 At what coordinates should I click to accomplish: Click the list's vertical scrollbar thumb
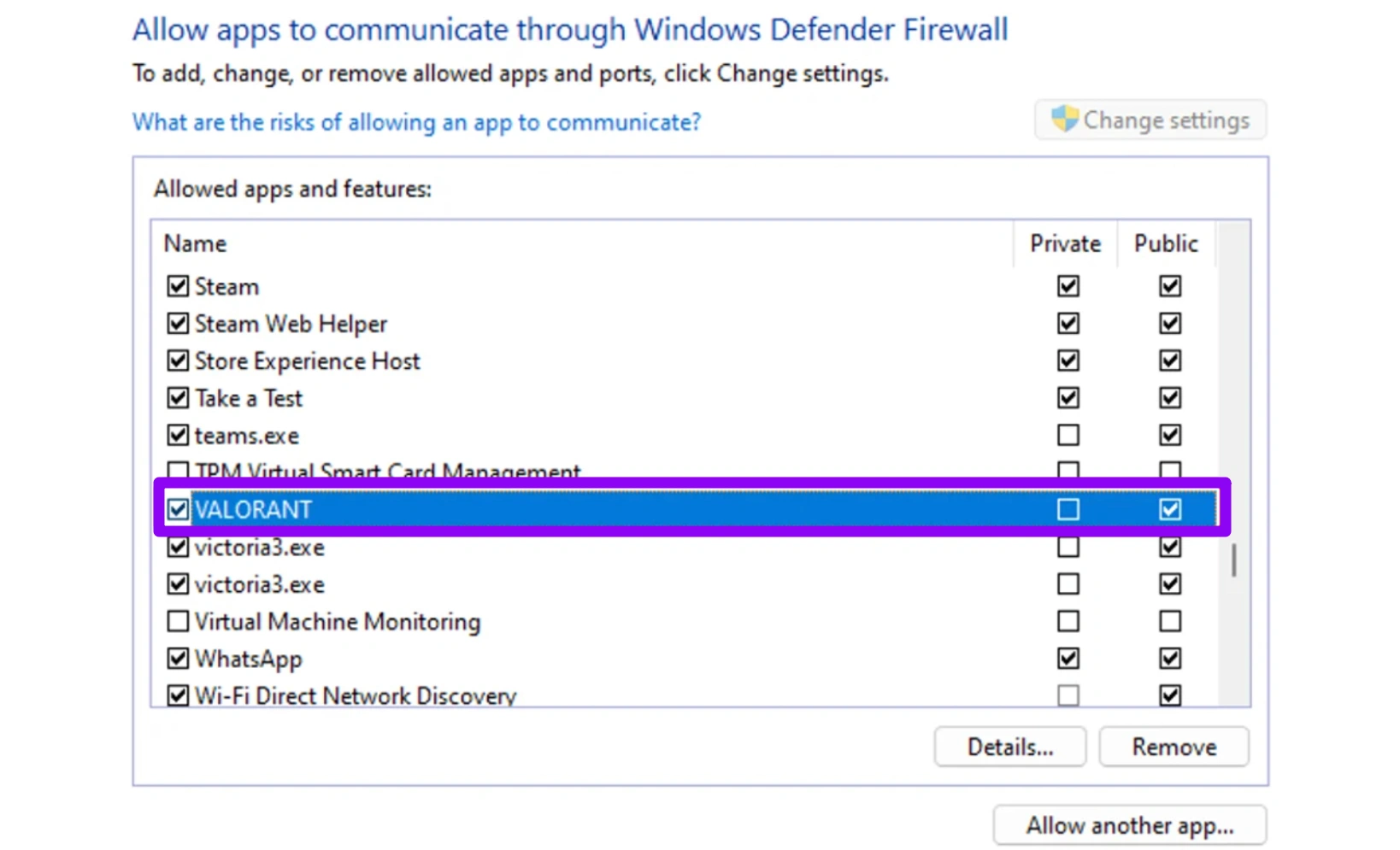click(x=1233, y=561)
